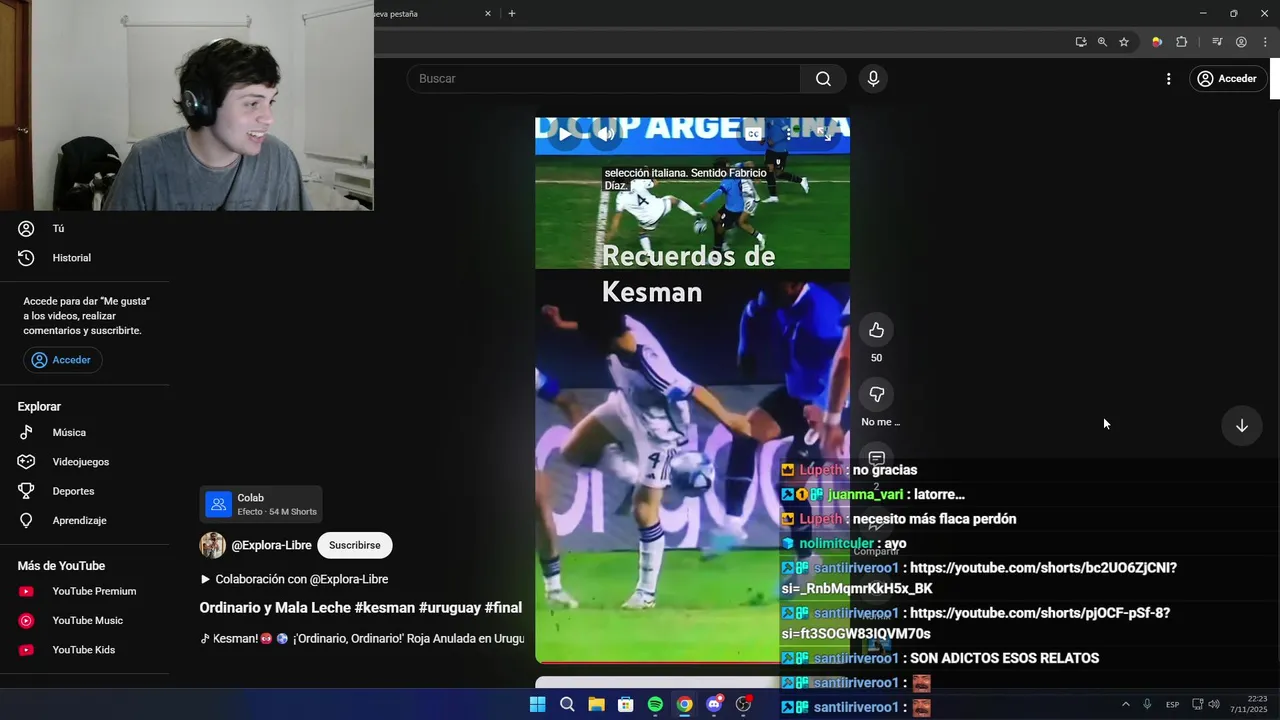Open YouTube Music link

(85, 620)
